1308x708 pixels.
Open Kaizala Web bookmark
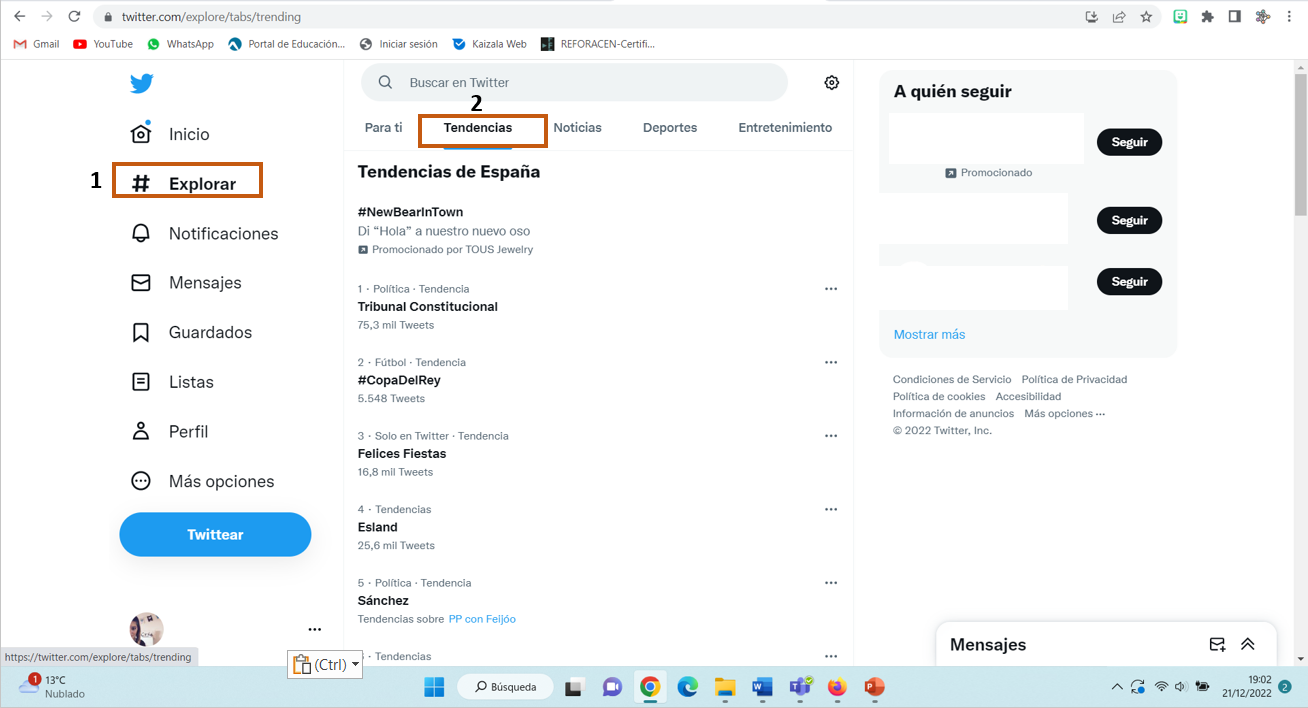point(489,44)
